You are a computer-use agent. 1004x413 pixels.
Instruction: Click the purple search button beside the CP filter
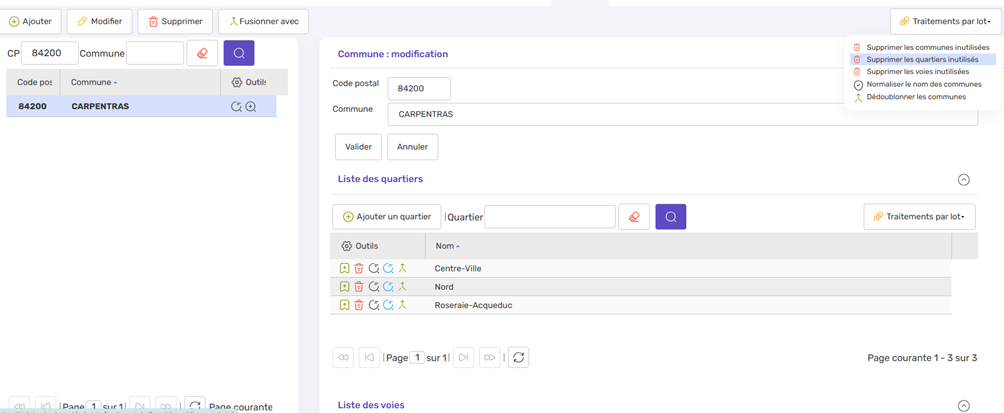click(x=239, y=54)
